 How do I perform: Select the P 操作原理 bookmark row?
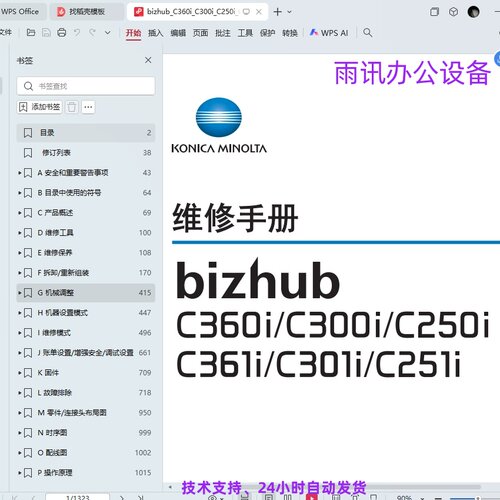point(86,473)
